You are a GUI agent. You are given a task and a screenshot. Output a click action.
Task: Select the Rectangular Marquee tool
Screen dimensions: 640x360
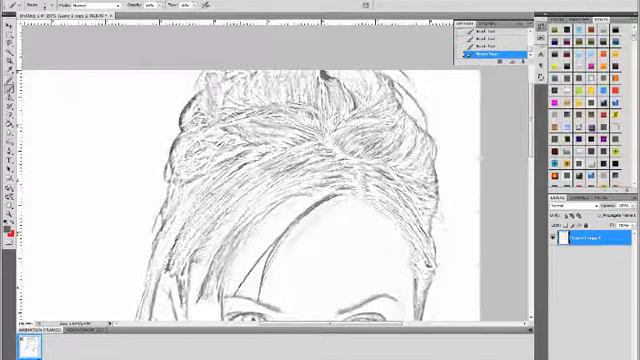click(x=9, y=35)
